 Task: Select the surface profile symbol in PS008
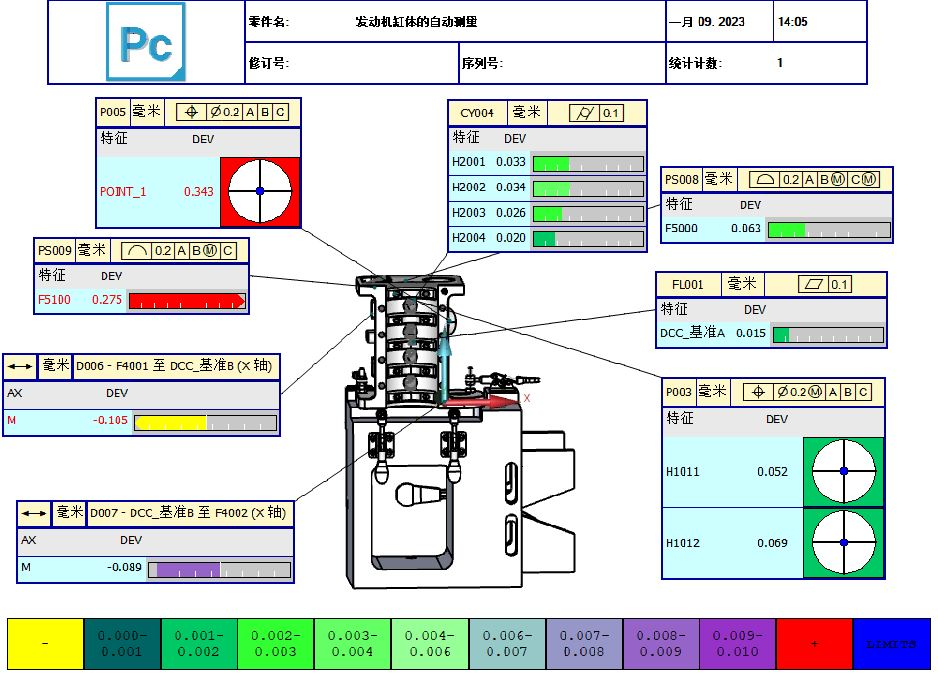pyautogui.click(x=764, y=180)
